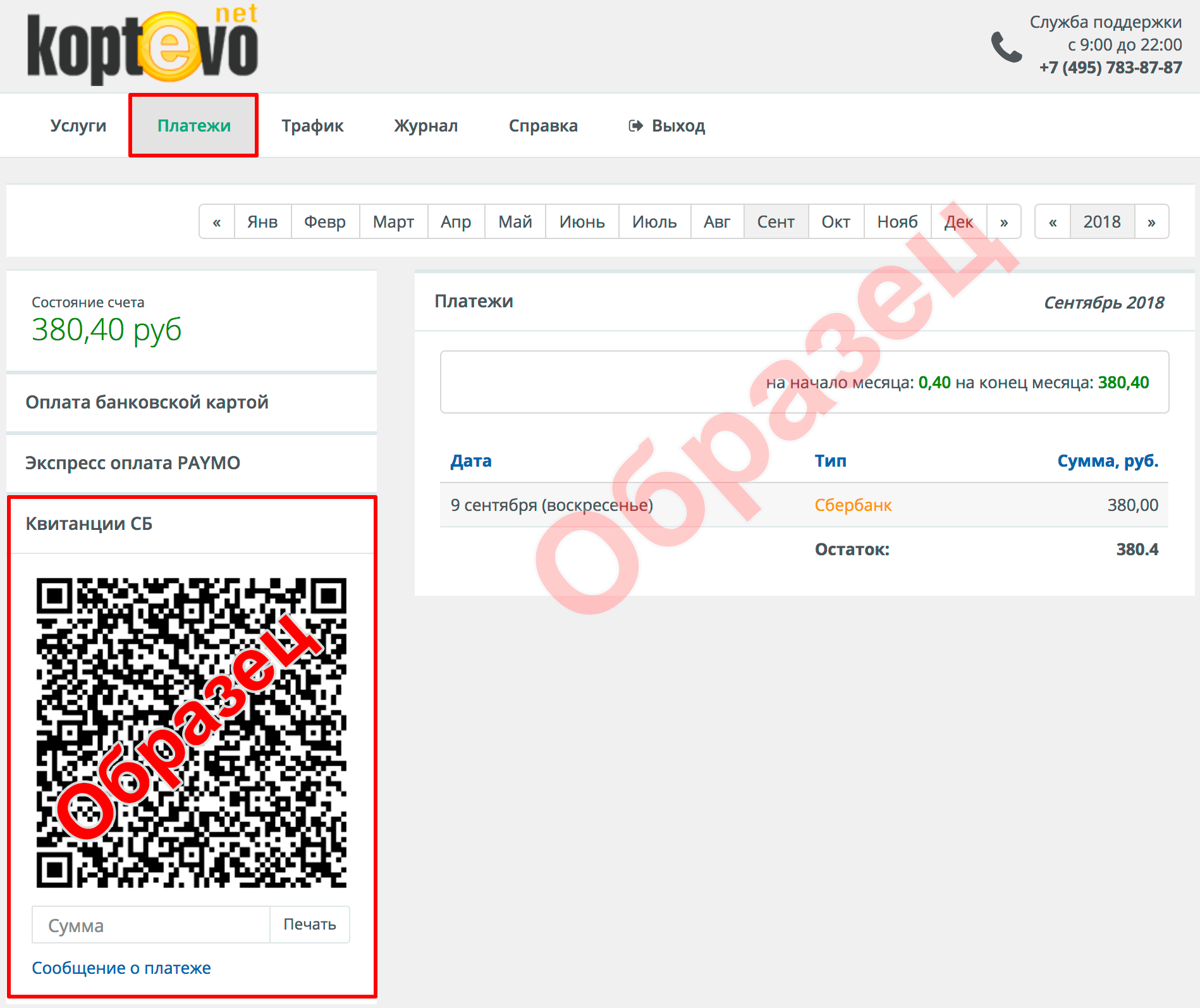
Task: Go to previous month with left arrows
Action: (217, 222)
